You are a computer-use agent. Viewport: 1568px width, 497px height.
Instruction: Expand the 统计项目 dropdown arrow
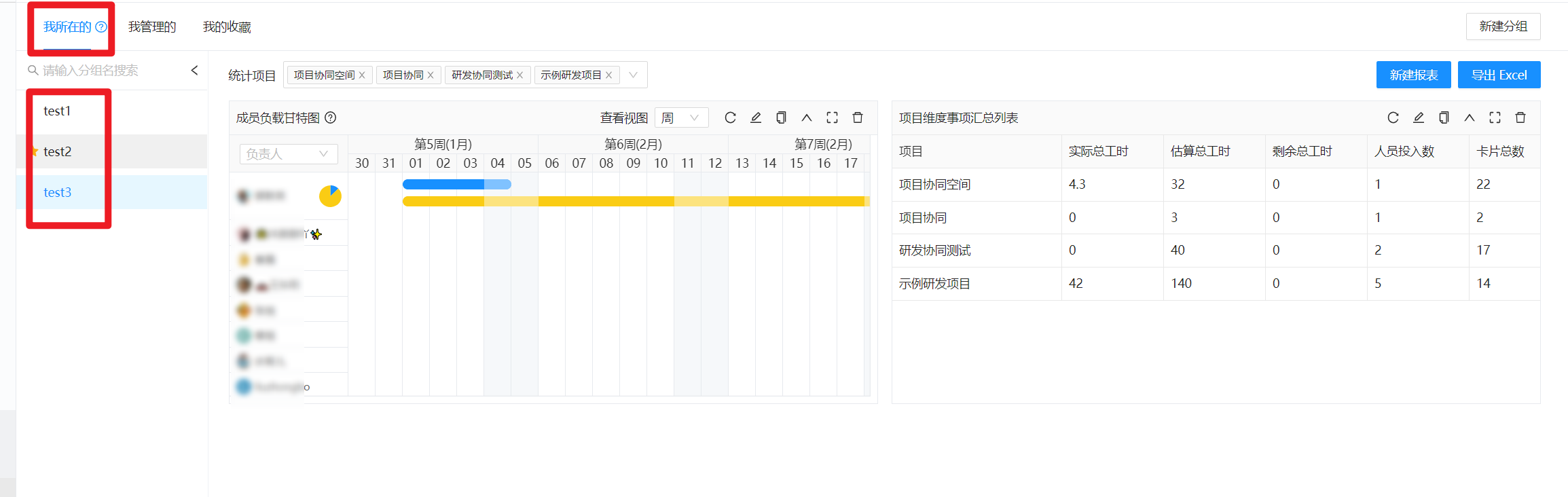click(633, 75)
